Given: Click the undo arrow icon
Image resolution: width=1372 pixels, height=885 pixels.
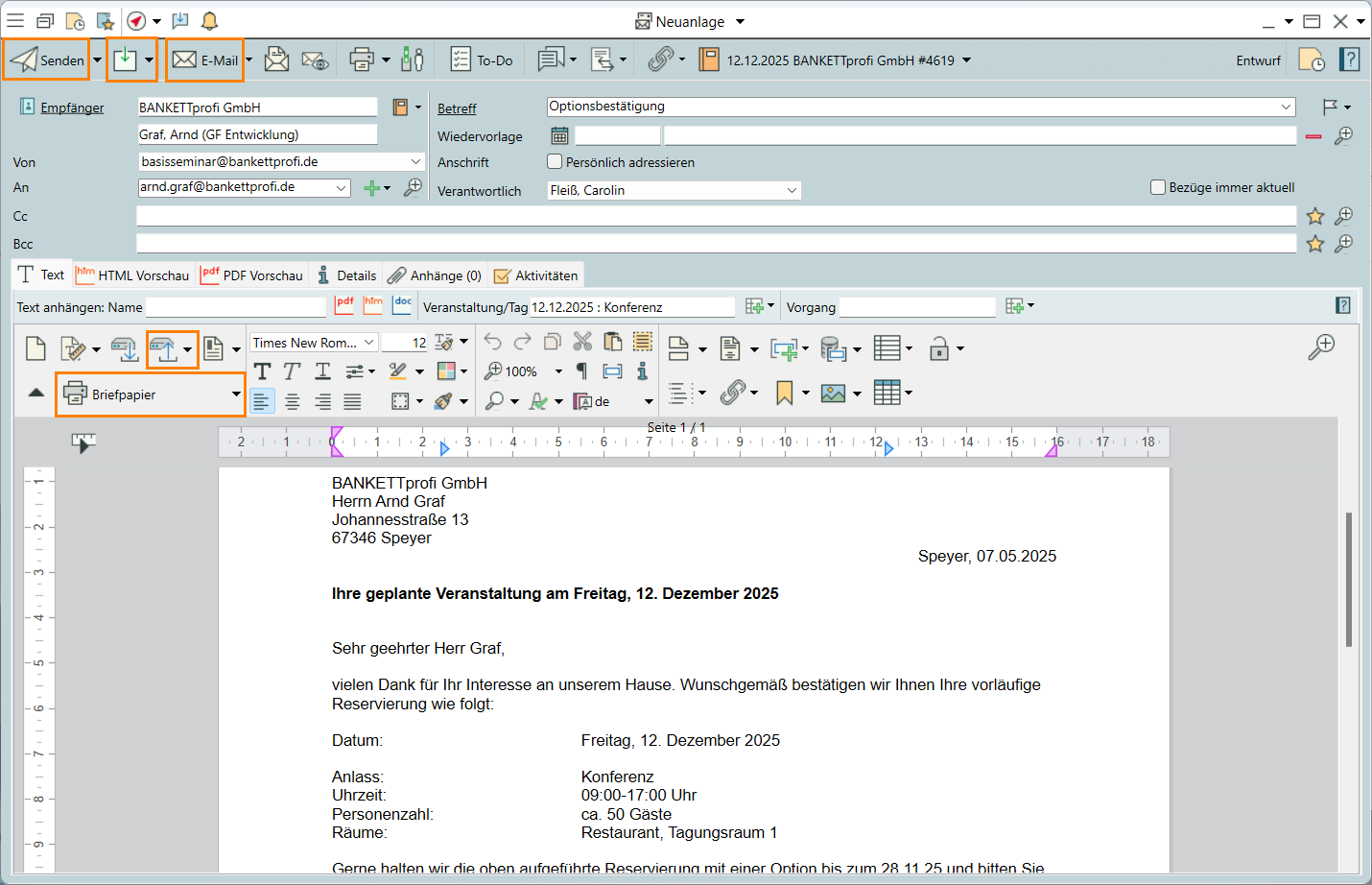Looking at the screenshot, I should click(492, 343).
